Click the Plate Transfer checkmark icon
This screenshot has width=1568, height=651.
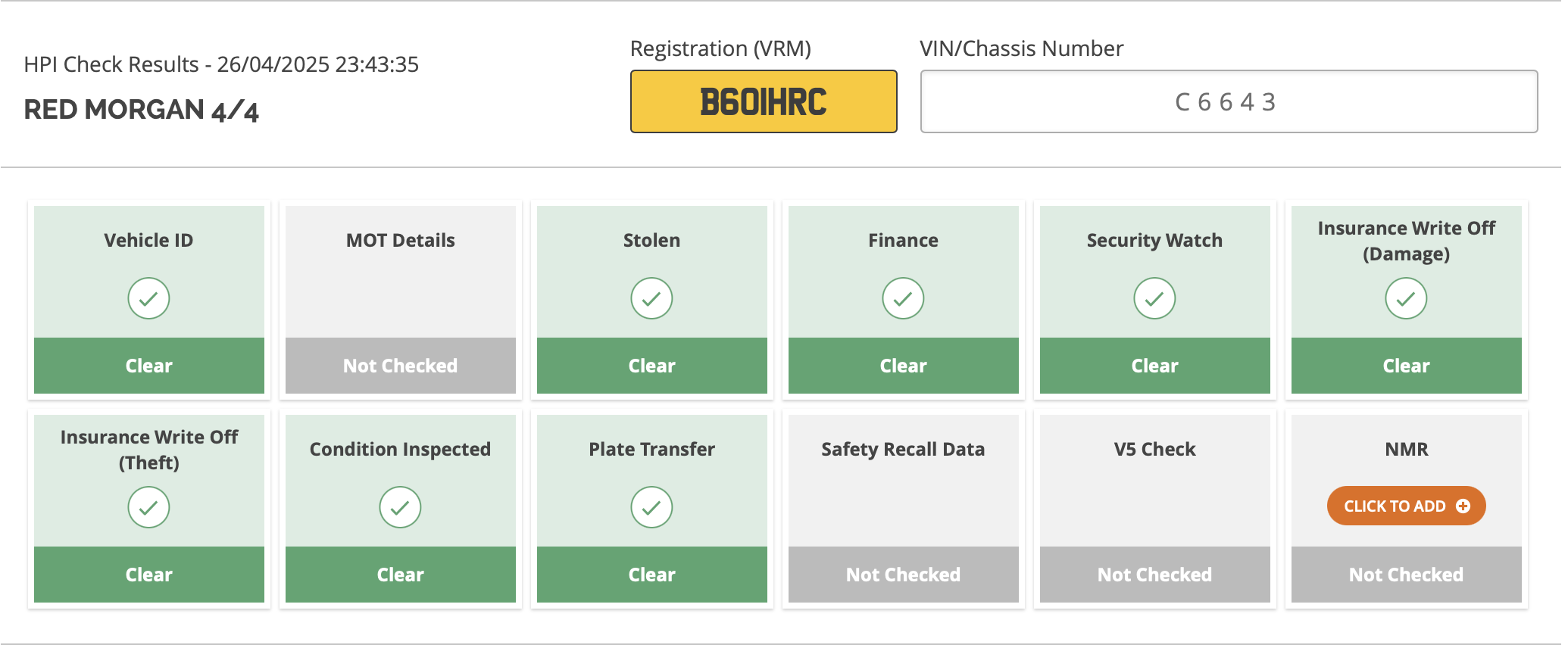(651, 507)
